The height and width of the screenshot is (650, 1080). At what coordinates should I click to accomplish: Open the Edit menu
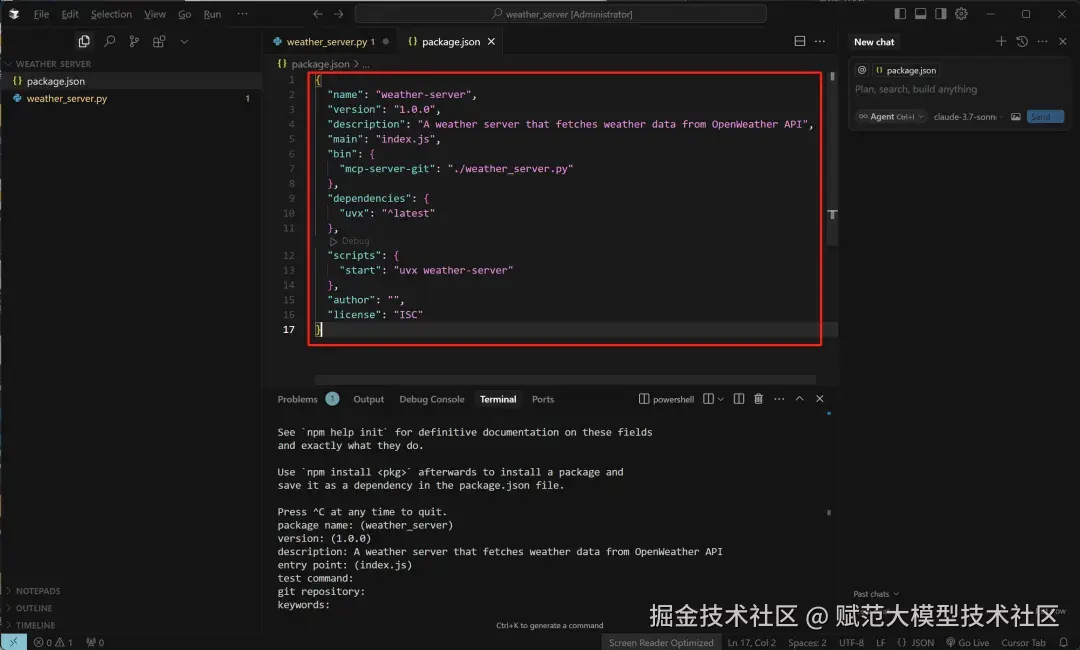pyautogui.click(x=70, y=14)
